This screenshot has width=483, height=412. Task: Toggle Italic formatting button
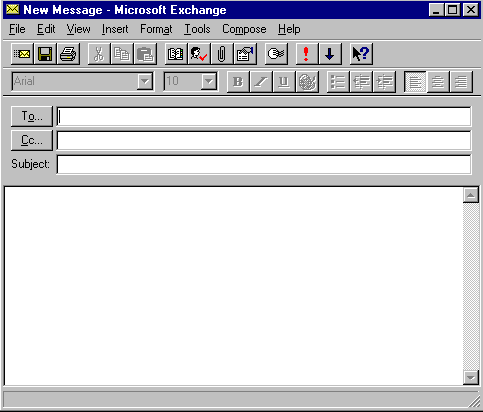pyautogui.click(x=261, y=82)
